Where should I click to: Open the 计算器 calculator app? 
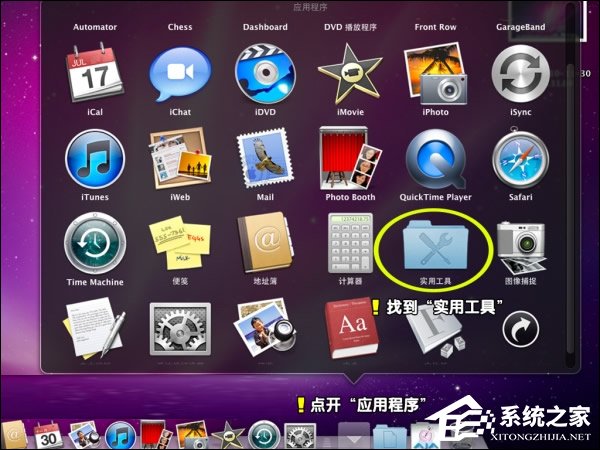click(x=350, y=243)
